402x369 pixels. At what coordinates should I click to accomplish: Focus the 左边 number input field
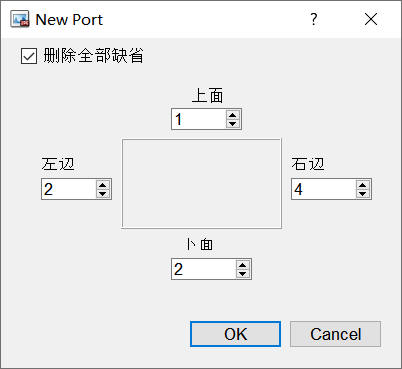(69, 189)
